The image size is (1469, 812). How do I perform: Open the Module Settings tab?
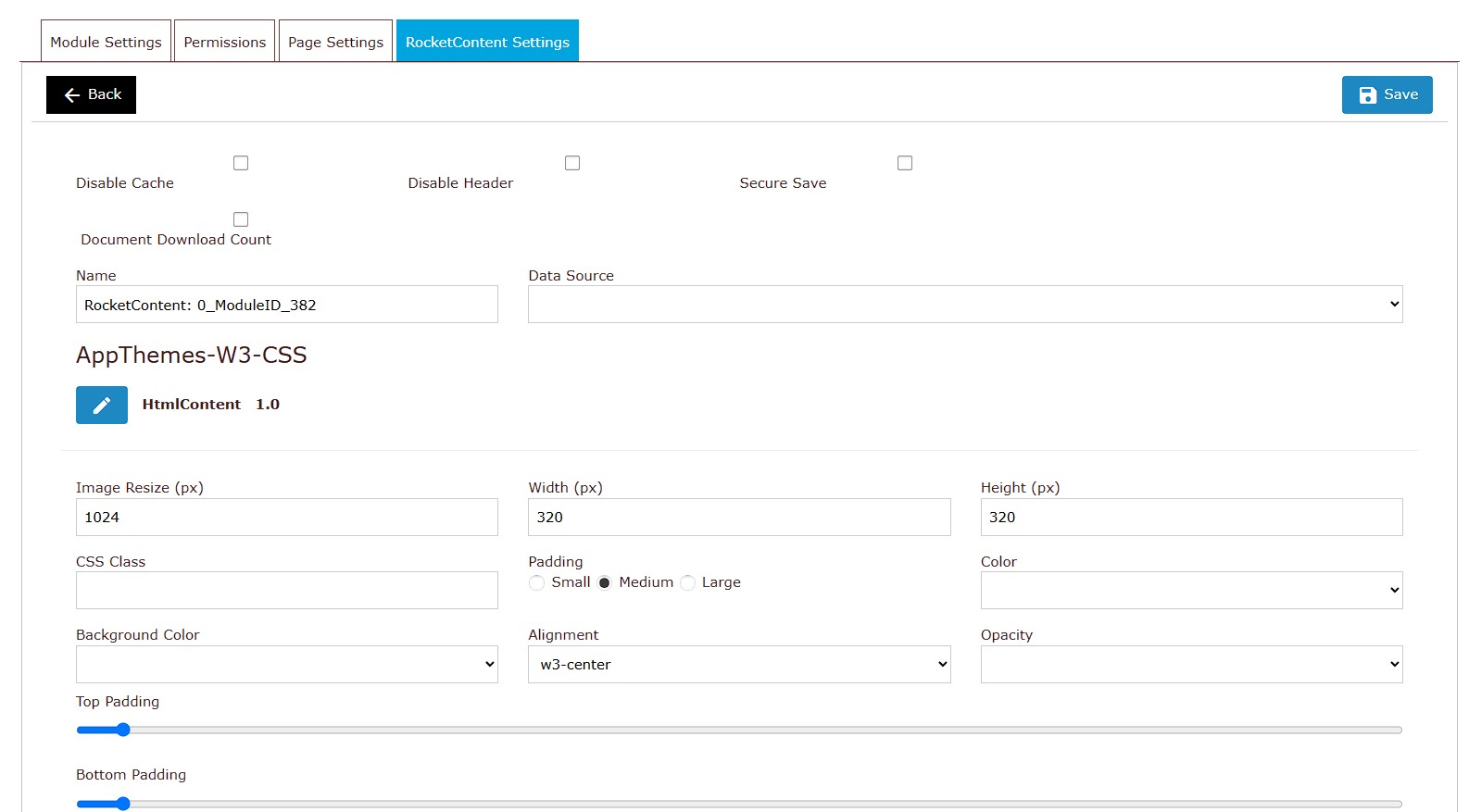tap(106, 42)
